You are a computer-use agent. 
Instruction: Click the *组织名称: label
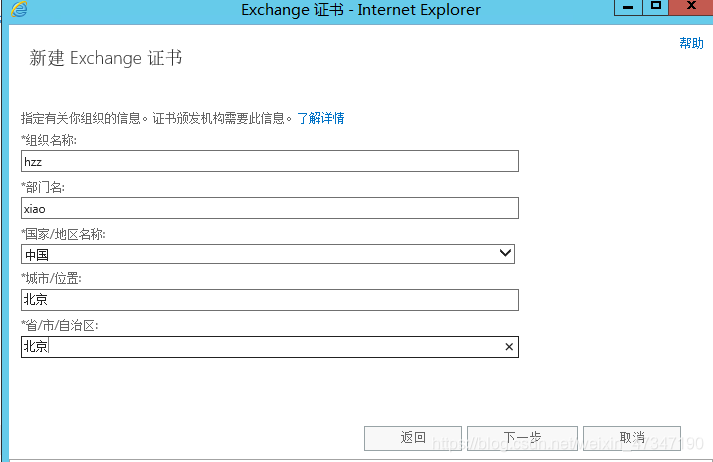tap(49, 140)
